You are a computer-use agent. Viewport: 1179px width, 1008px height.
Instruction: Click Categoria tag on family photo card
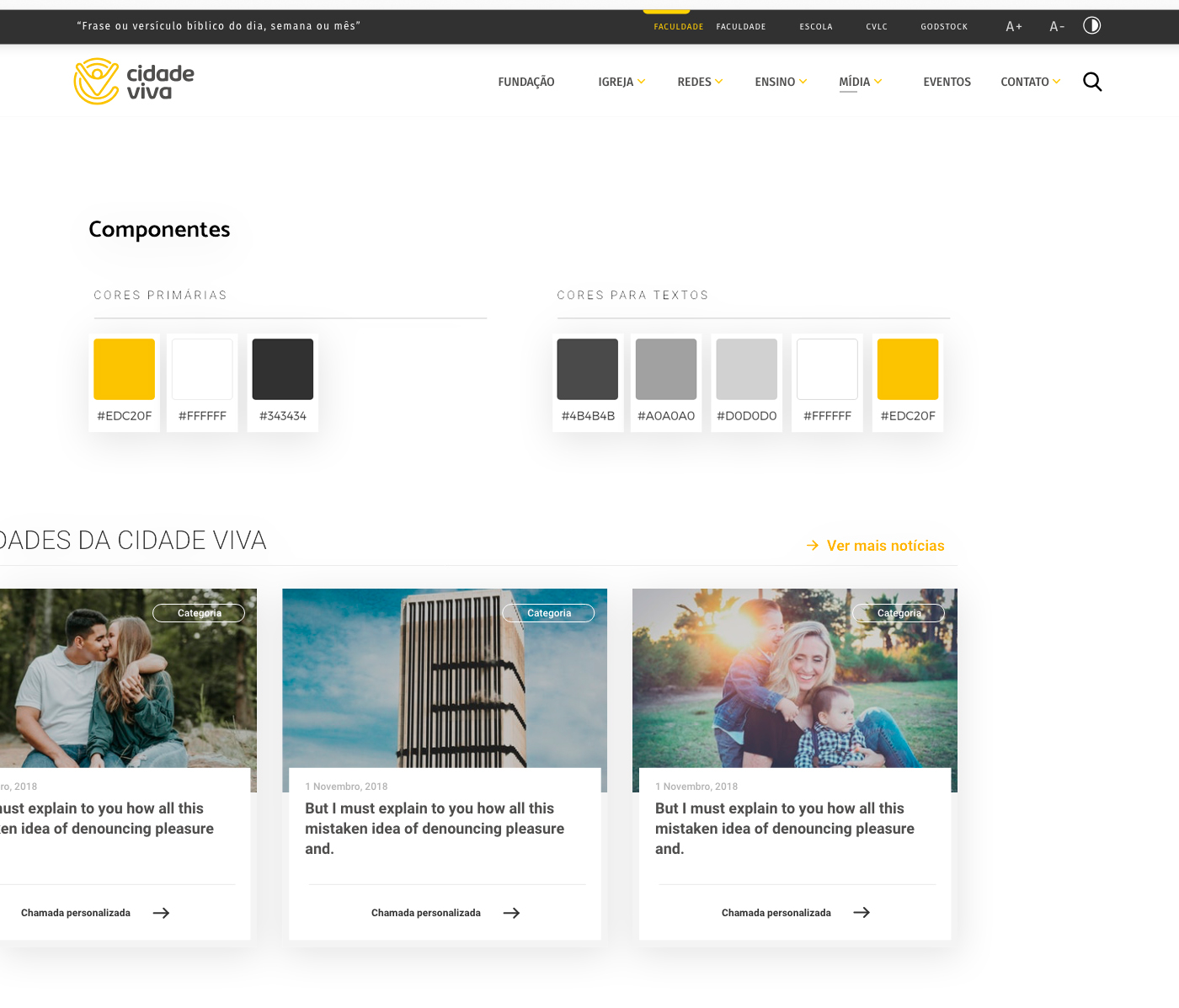pyautogui.click(x=899, y=613)
